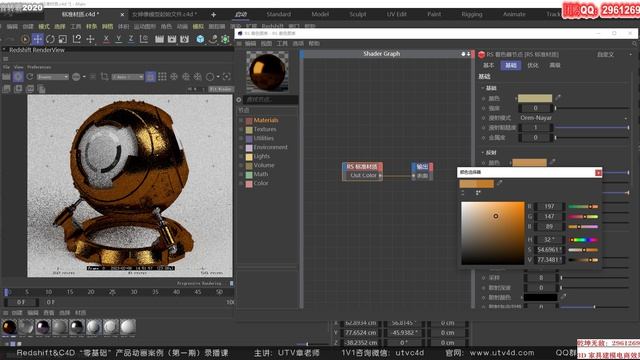Collapse the reflection section expander
This screenshot has height=360, width=640.
(482, 153)
